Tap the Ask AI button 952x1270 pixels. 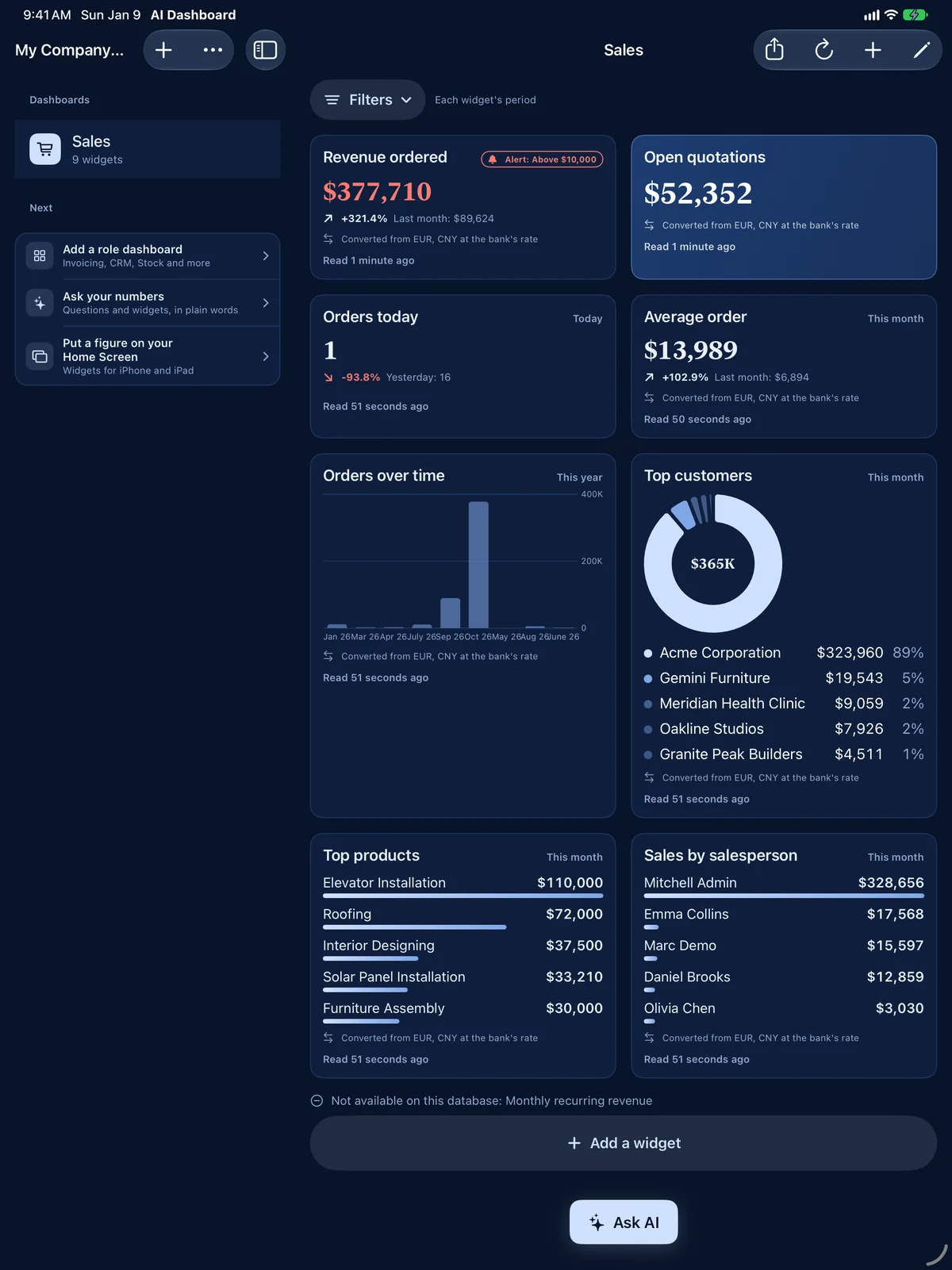(624, 1222)
